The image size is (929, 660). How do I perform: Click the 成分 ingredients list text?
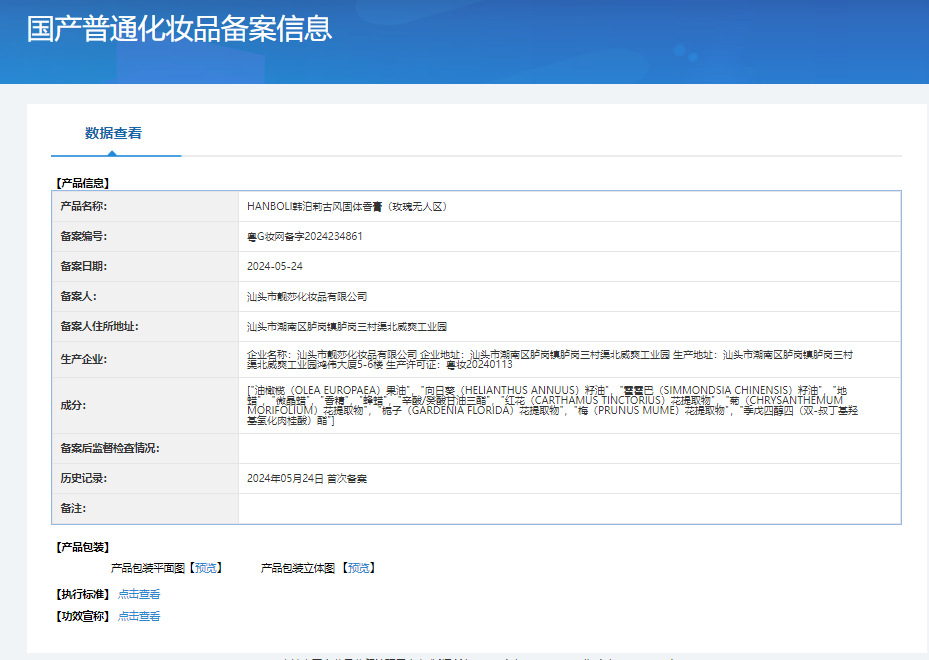coord(550,405)
